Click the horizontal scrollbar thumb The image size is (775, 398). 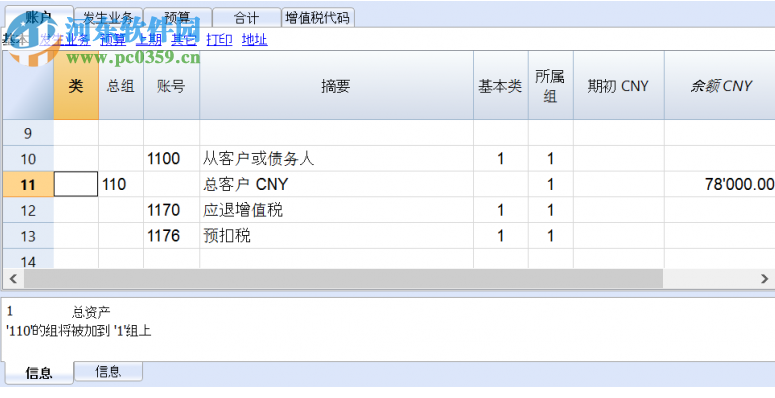click(x=344, y=279)
